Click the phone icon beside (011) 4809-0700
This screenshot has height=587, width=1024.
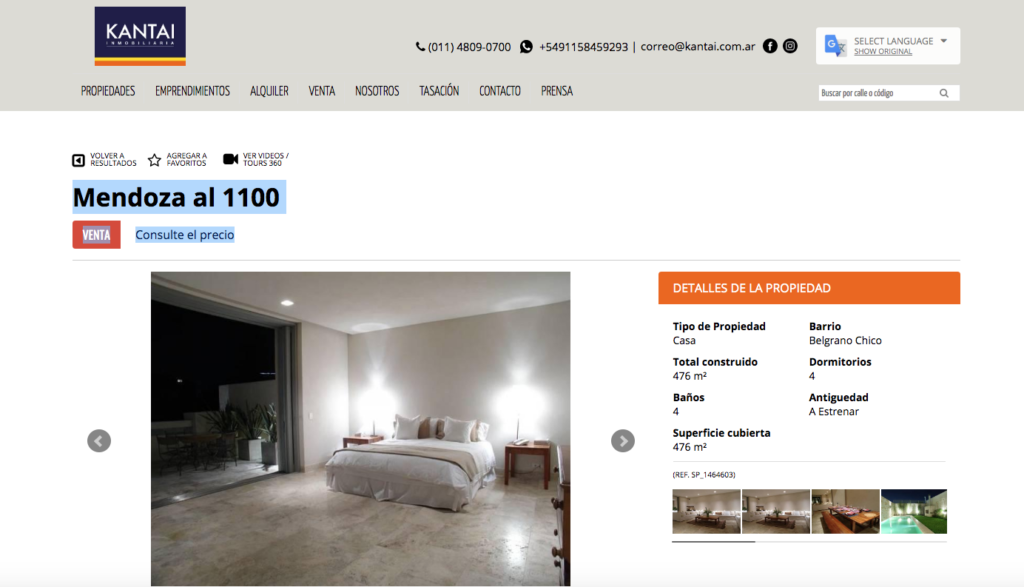tap(420, 47)
